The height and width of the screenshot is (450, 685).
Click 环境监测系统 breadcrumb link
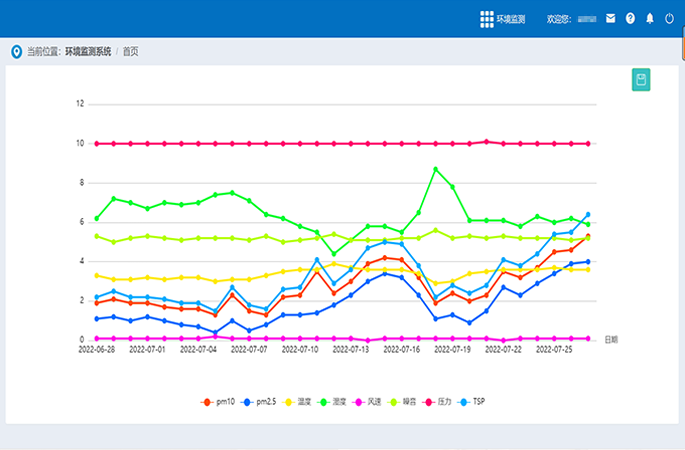[88, 51]
